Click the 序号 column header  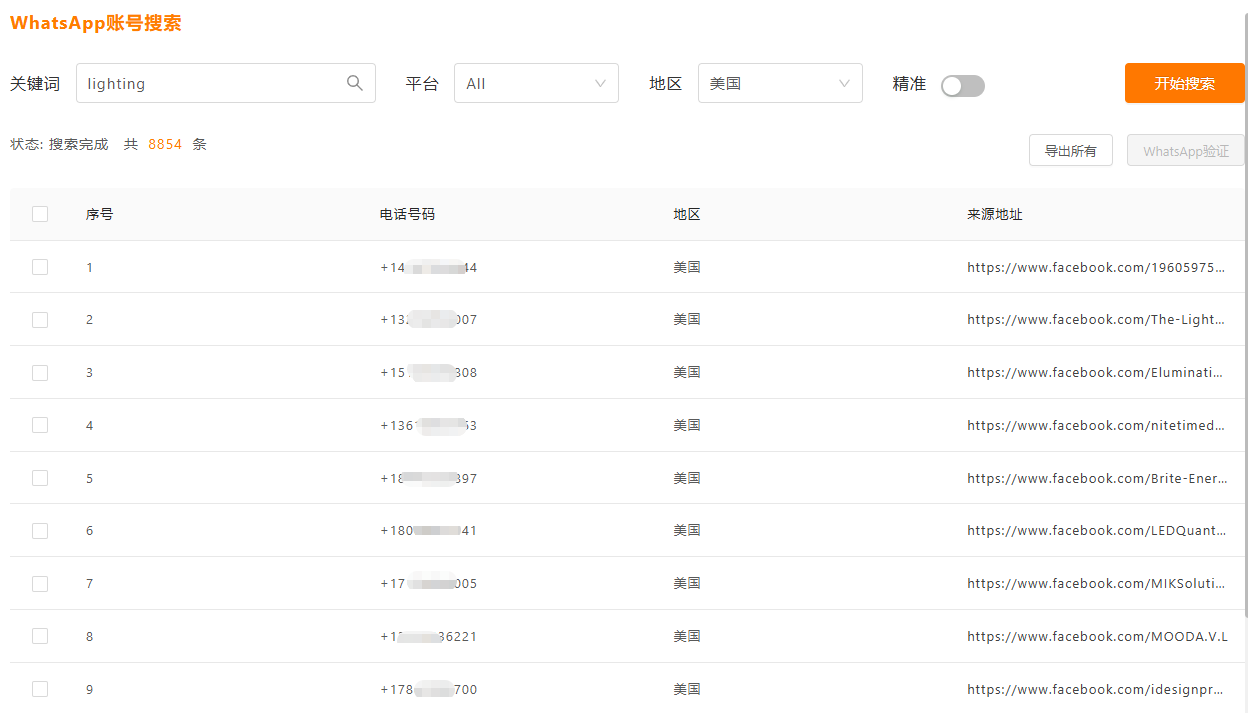tap(99, 214)
